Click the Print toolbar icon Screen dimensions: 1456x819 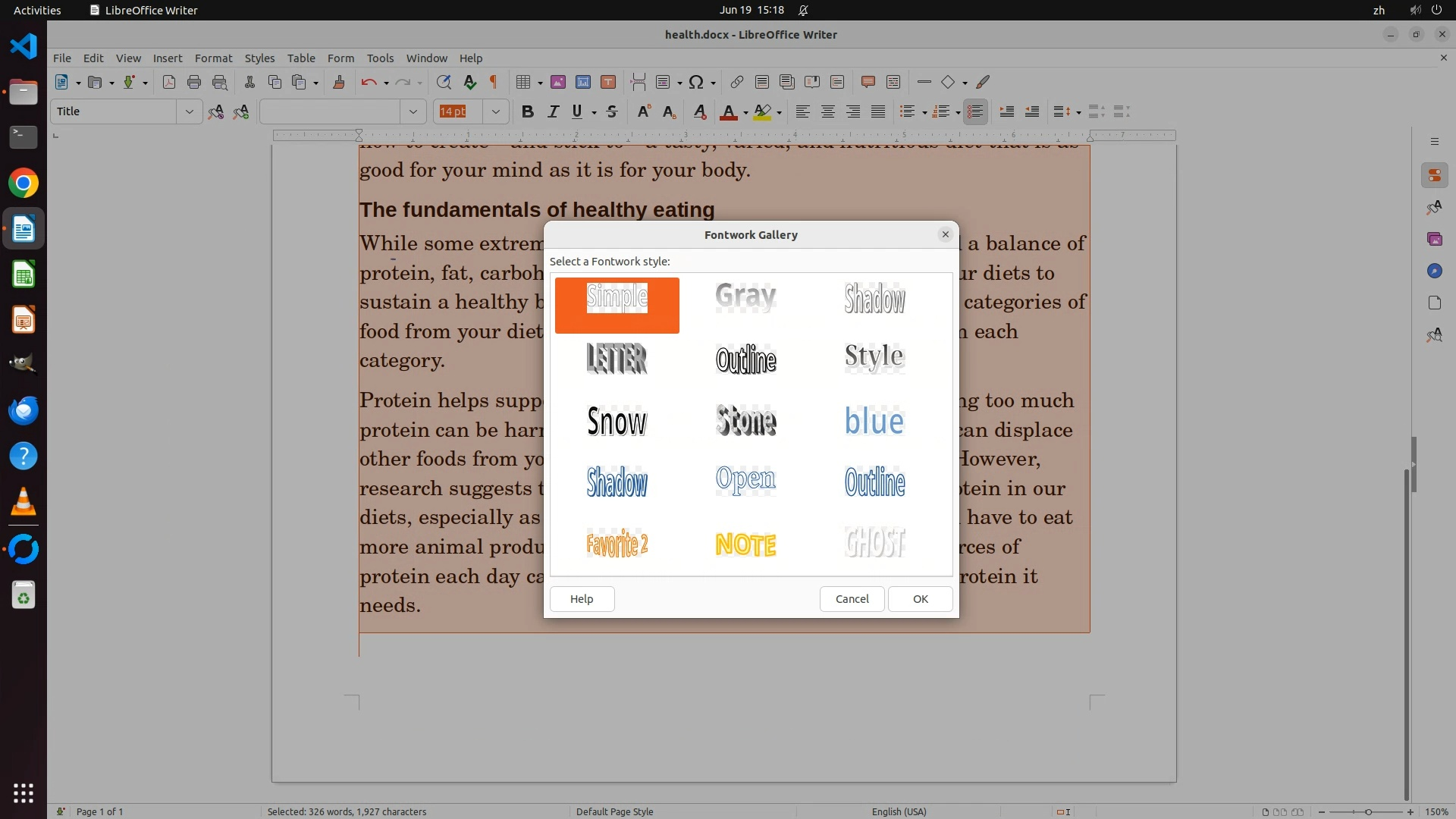(194, 82)
